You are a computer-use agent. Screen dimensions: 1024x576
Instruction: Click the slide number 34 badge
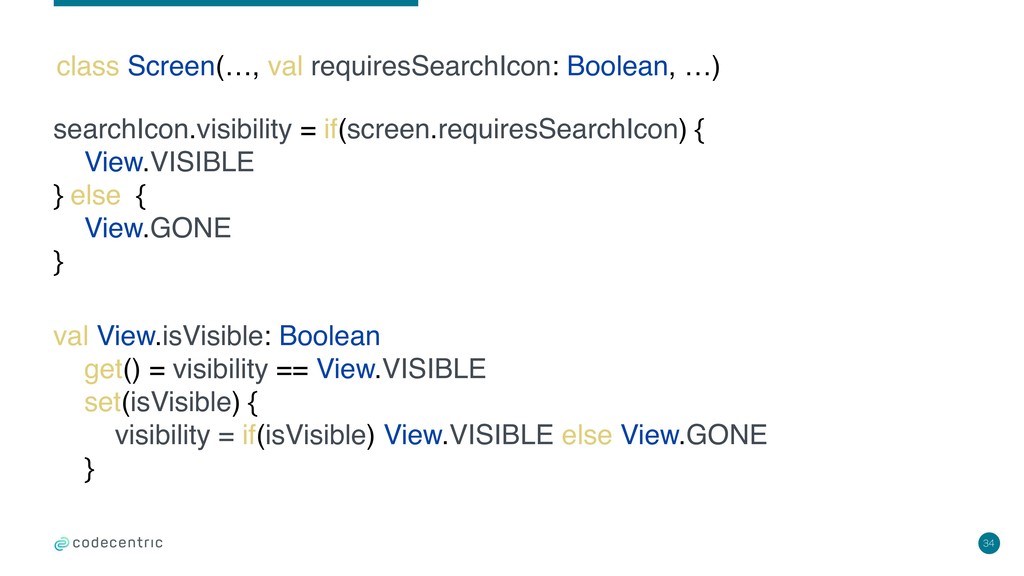pyautogui.click(x=989, y=543)
